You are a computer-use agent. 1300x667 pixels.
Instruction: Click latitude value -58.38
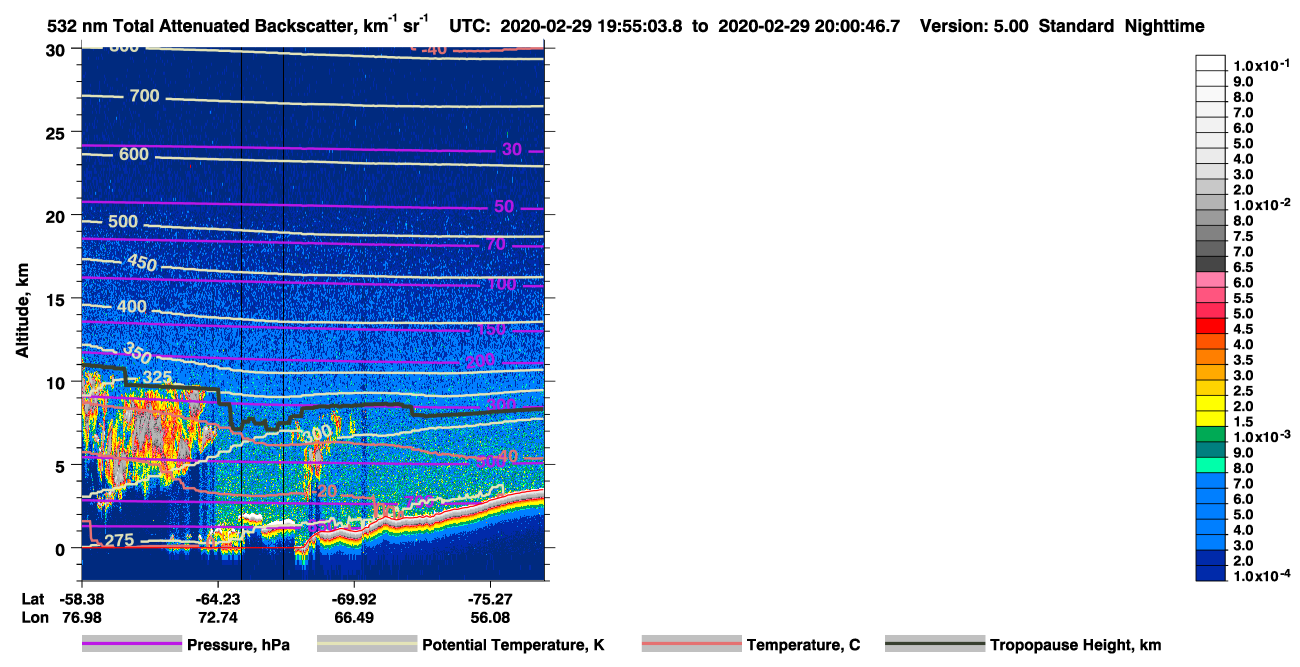pos(81,598)
